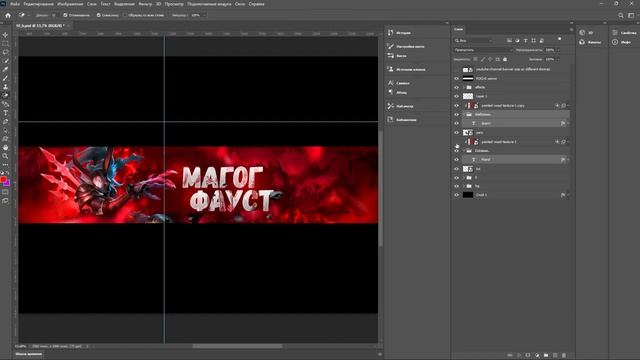
Task: Hide the bg group layer
Action: click(457, 186)
